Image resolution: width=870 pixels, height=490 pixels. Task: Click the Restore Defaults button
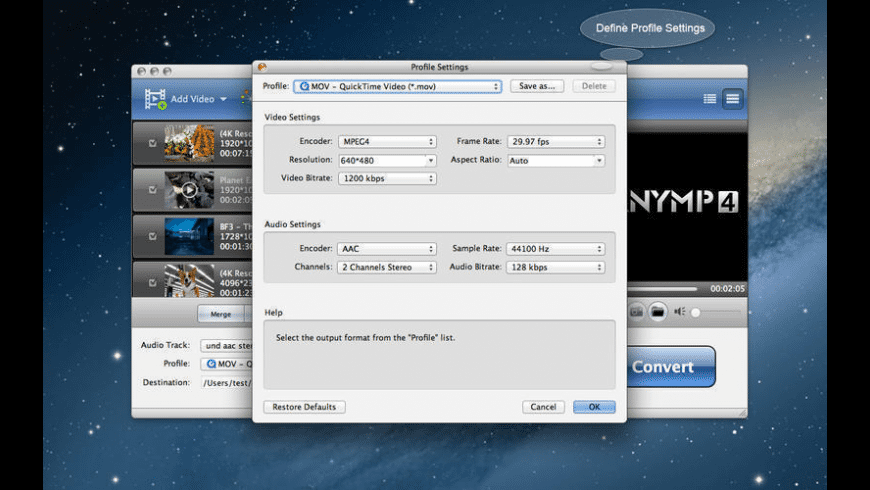(x=304, y=407)
